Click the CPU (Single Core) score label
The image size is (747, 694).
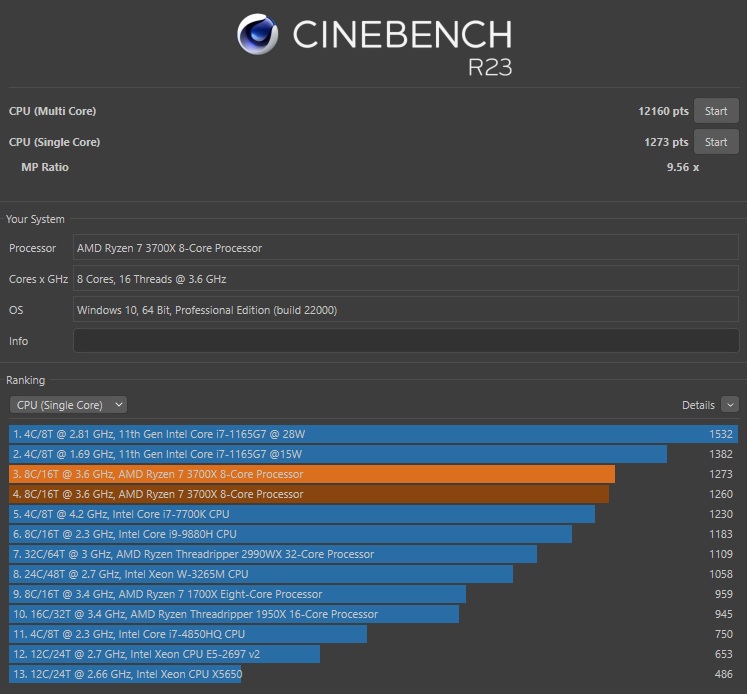tap(54, 142)
